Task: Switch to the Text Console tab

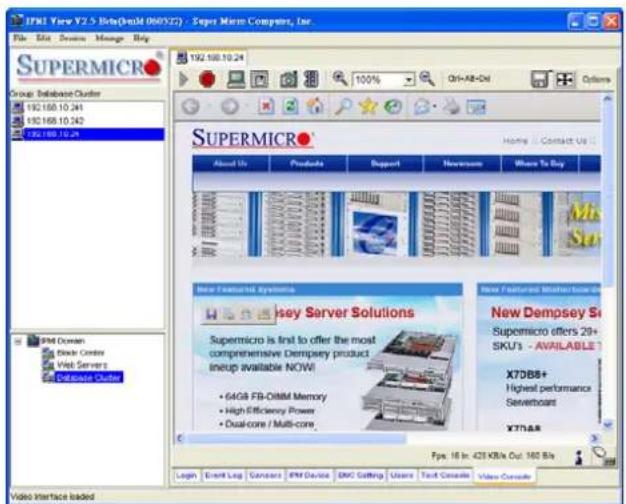Action: tap(444, 475)
